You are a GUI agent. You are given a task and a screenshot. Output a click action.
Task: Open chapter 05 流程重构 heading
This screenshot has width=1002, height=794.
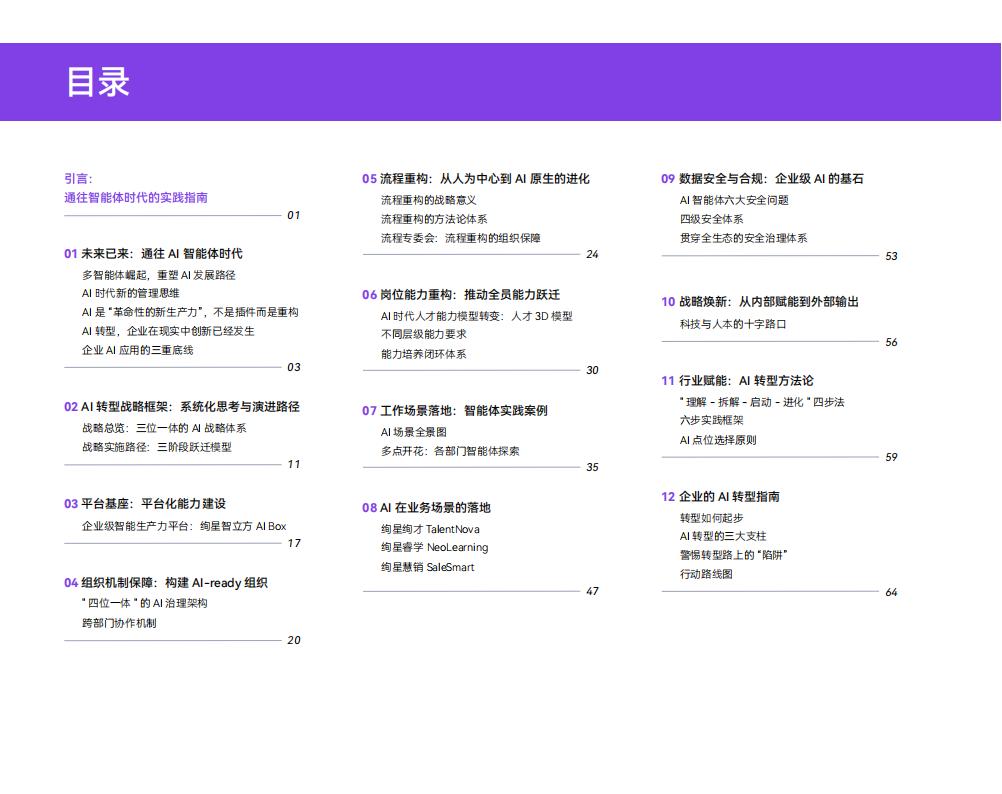coord(475,179)
